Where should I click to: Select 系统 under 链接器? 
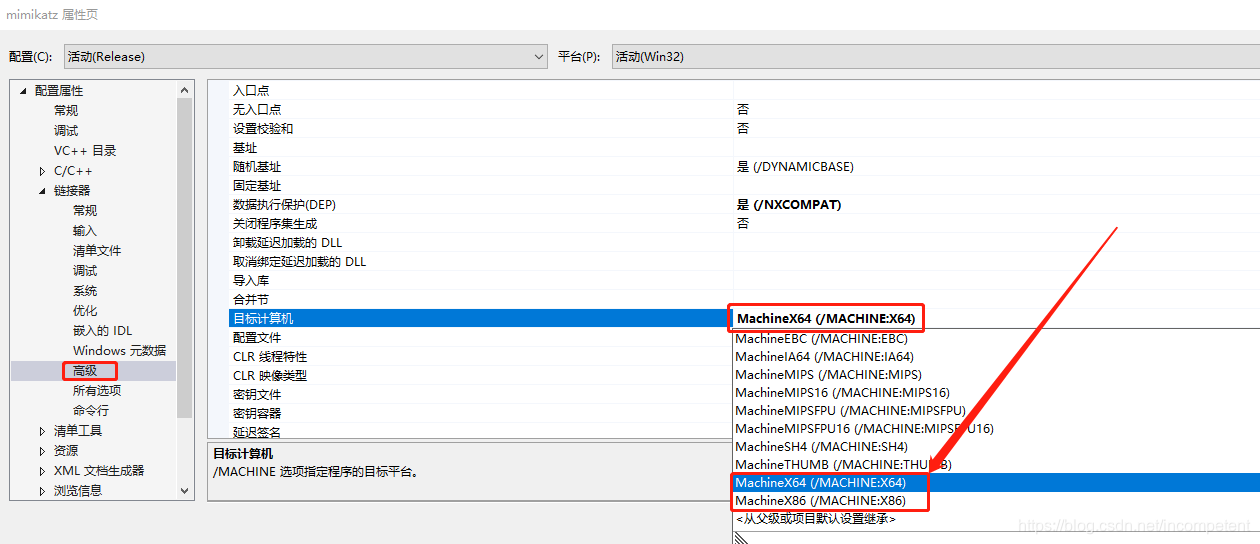tap(85, 291)
